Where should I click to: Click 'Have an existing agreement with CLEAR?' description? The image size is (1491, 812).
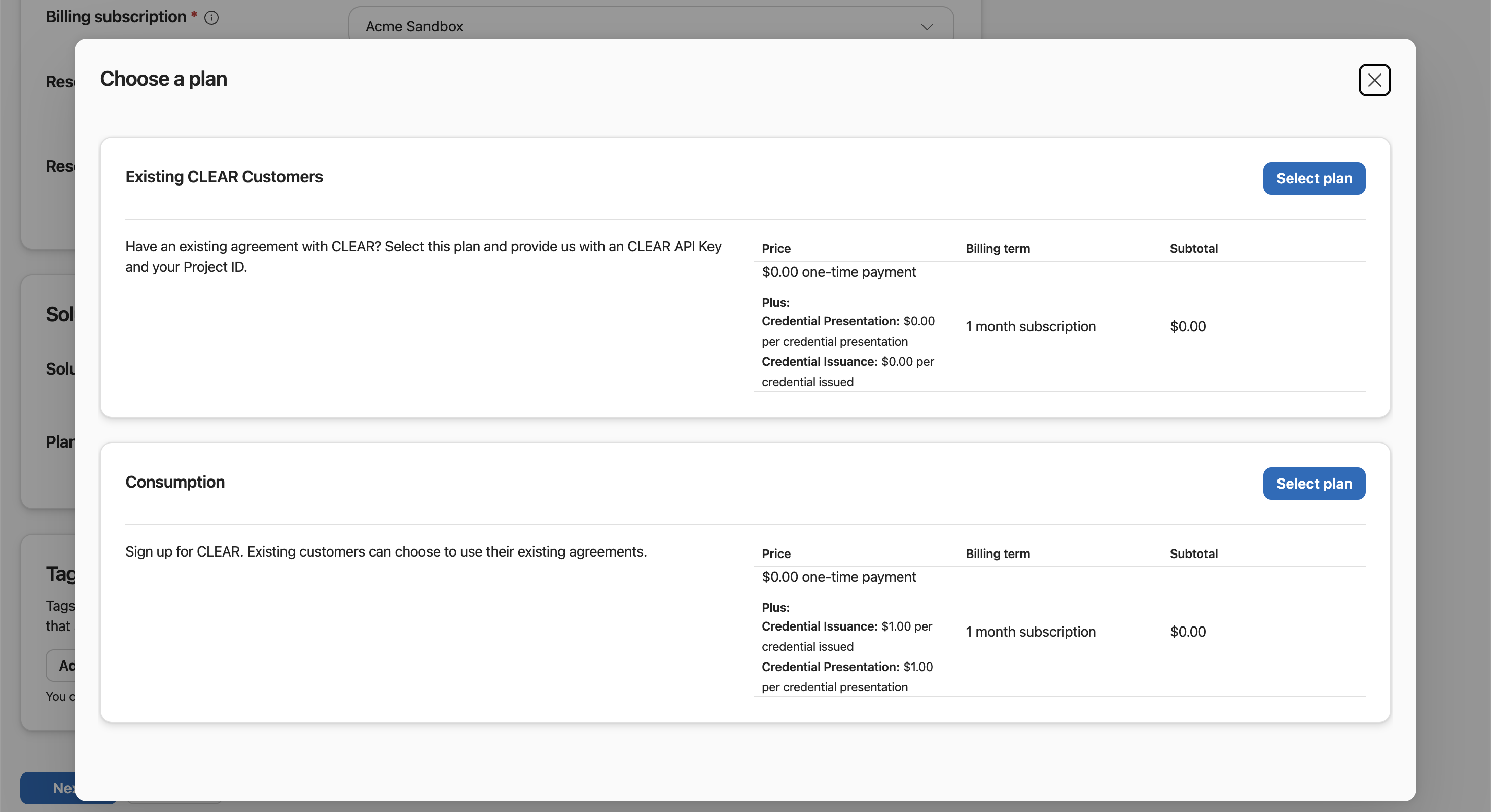[423, 256]
